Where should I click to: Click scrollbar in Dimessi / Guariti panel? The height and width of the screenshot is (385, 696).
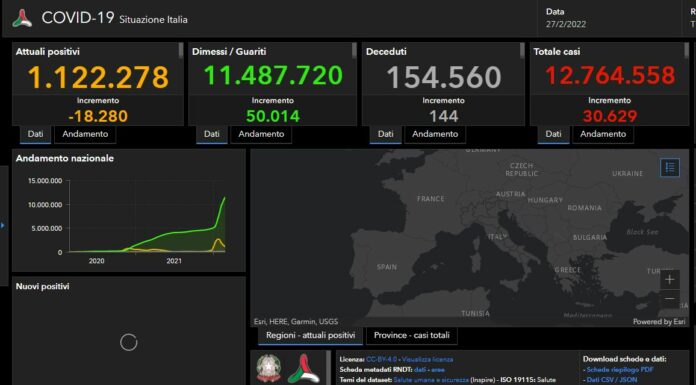(354, 50)
